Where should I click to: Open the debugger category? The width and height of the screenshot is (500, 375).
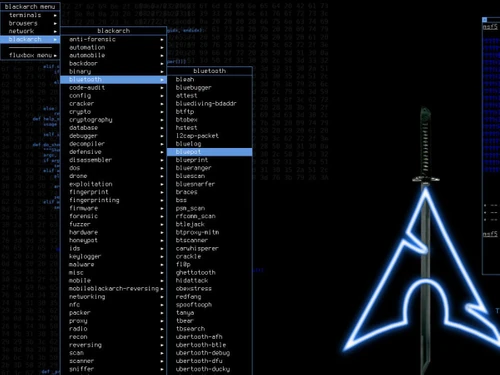[113, 136]
